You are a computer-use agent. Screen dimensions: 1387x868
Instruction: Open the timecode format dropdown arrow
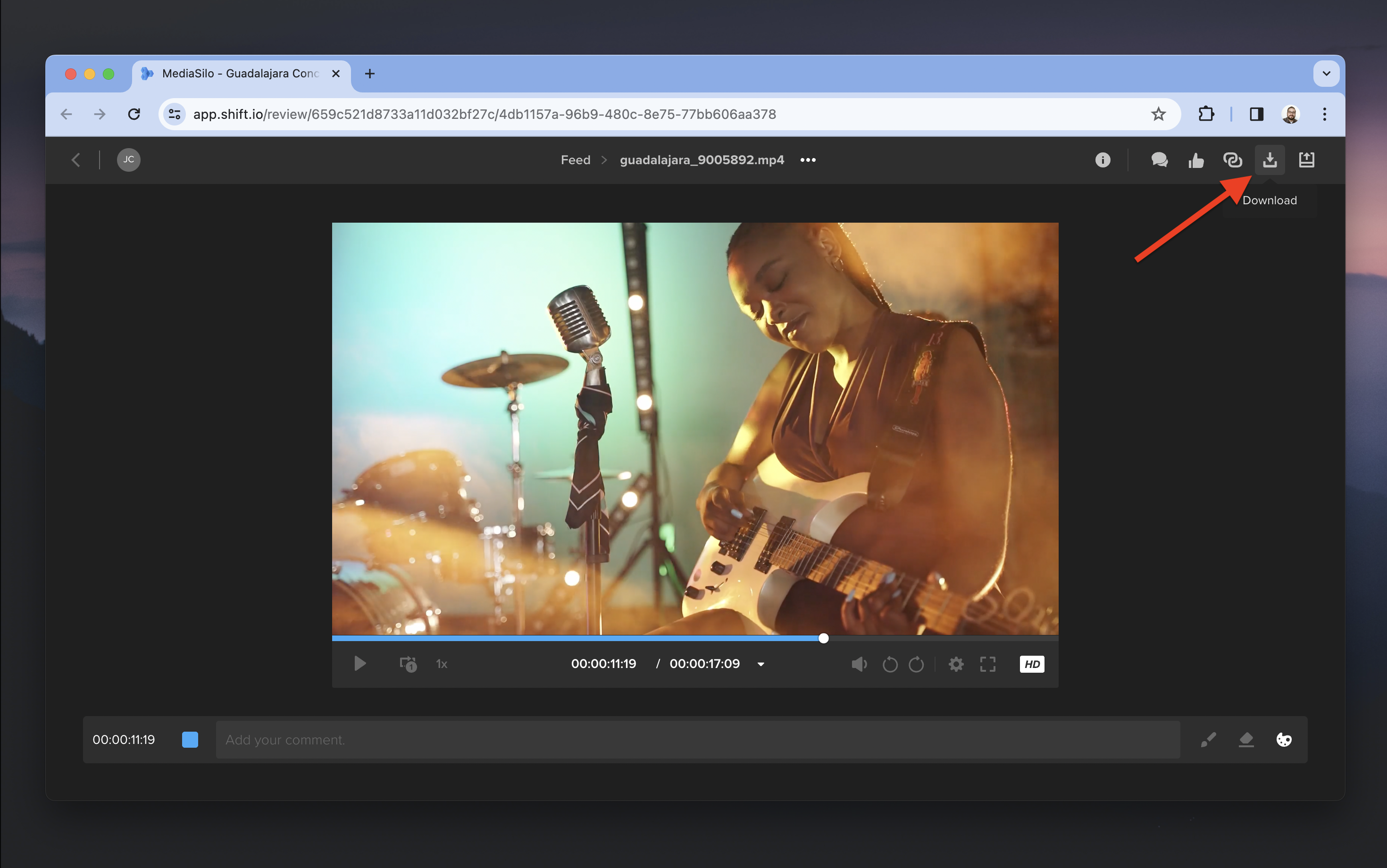760,664
